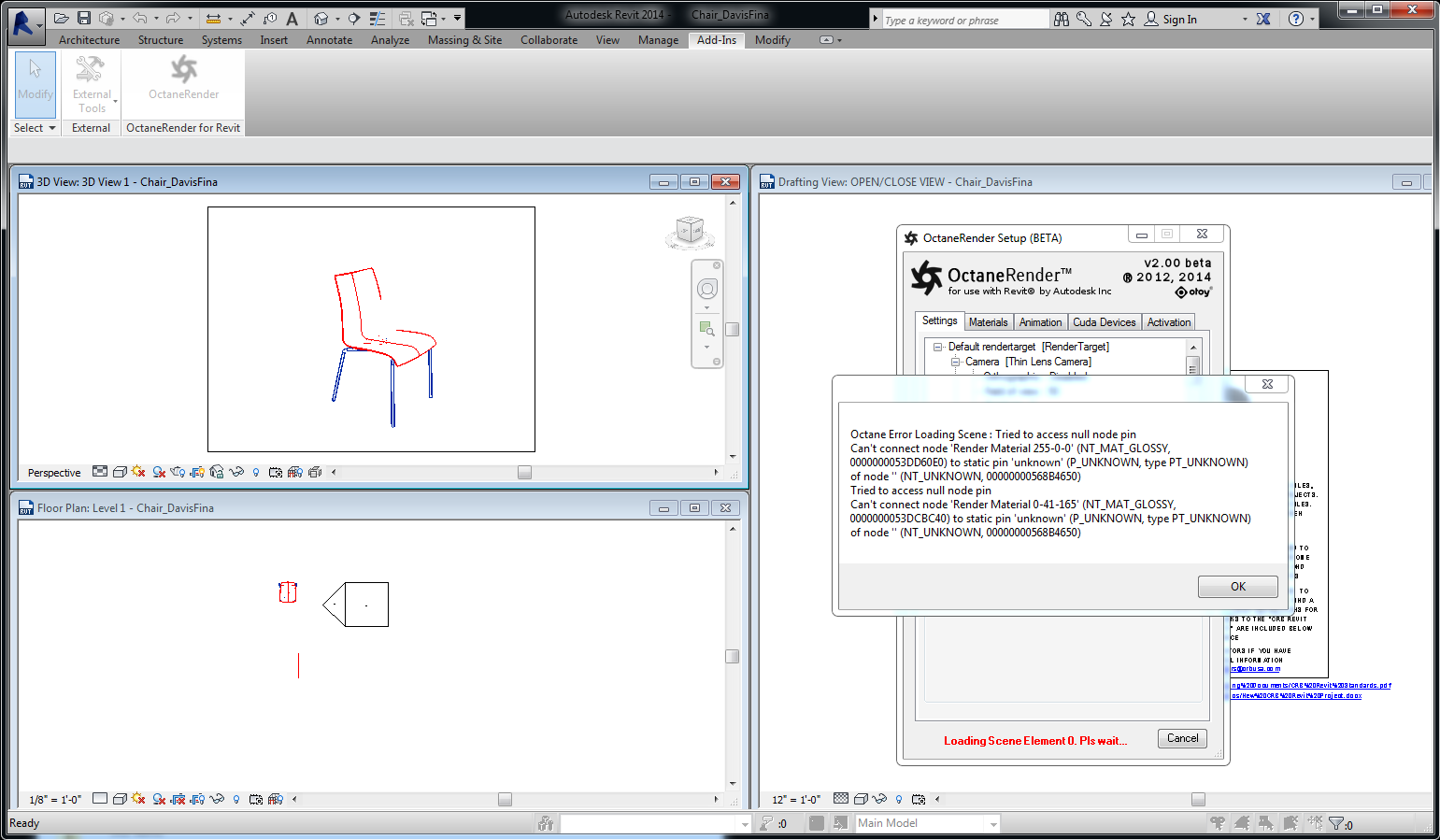The height and width of the screenshot is (840, 1440).
Task: Click the Switch Windows icon
Action: coord(429,19)
